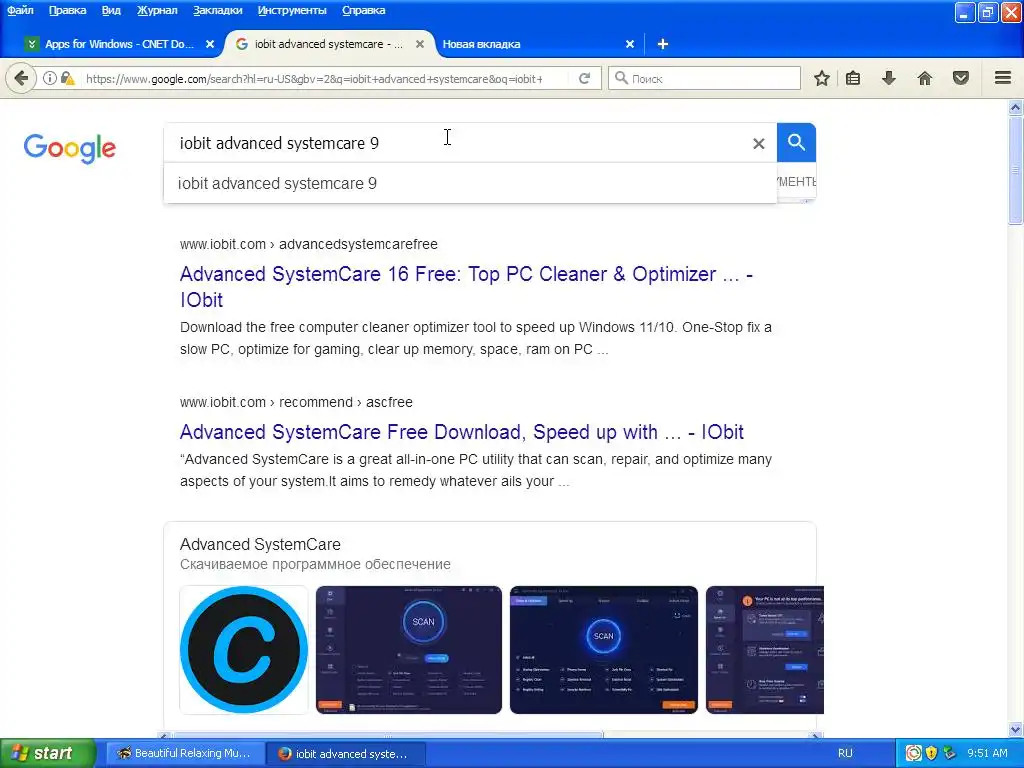Open the downloads arrow icon

(x=889, y=78)
